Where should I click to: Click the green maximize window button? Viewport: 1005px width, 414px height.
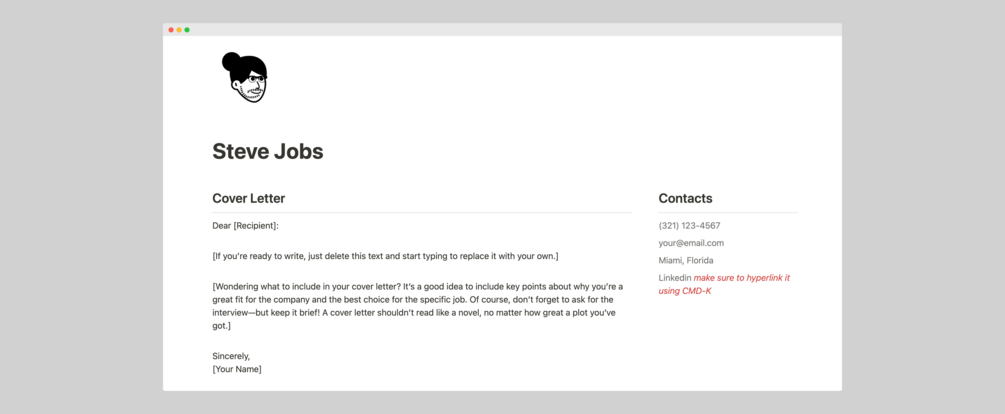[187, 30]
